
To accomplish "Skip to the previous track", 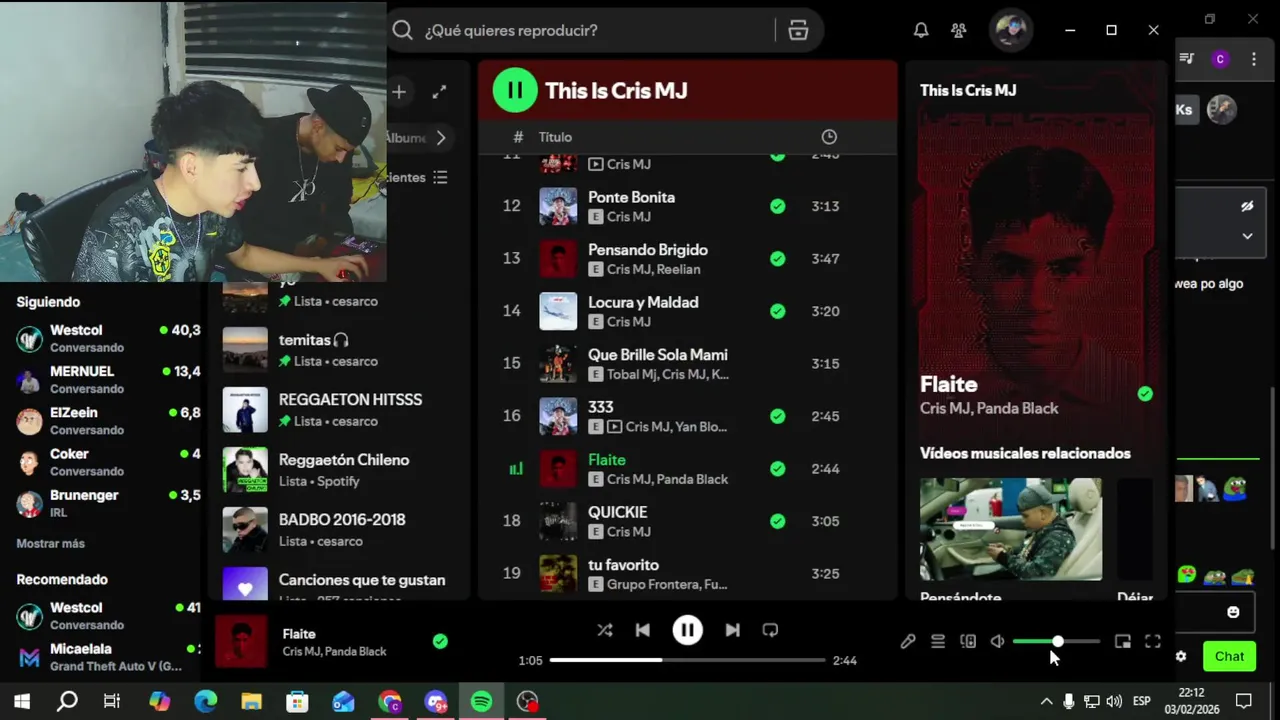I will (x=643, y=630).
